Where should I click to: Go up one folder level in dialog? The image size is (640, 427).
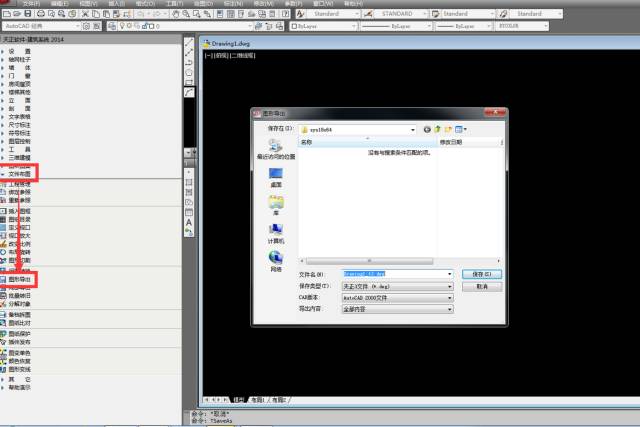click(x=437, y=129)
